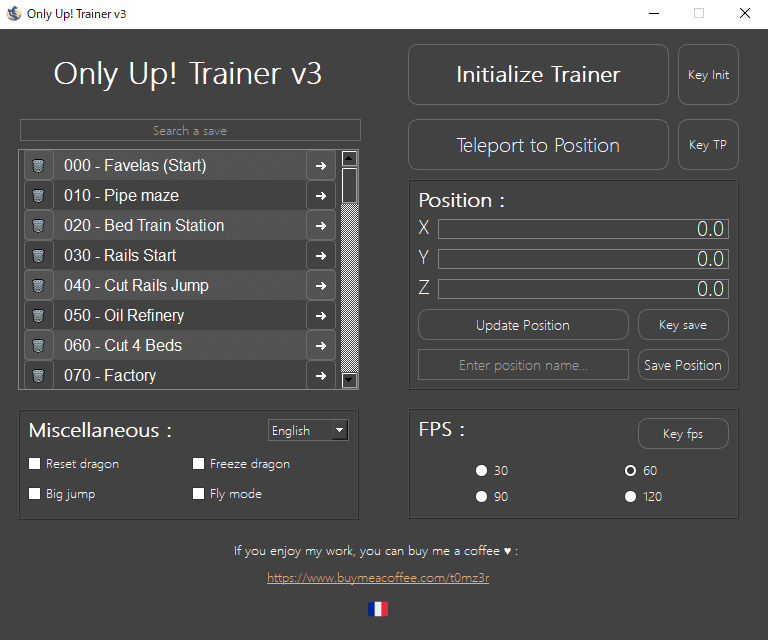The image size is (768, 640).
Task: Load arrow for 000 - Favelas (Start)
Action: 321,166
